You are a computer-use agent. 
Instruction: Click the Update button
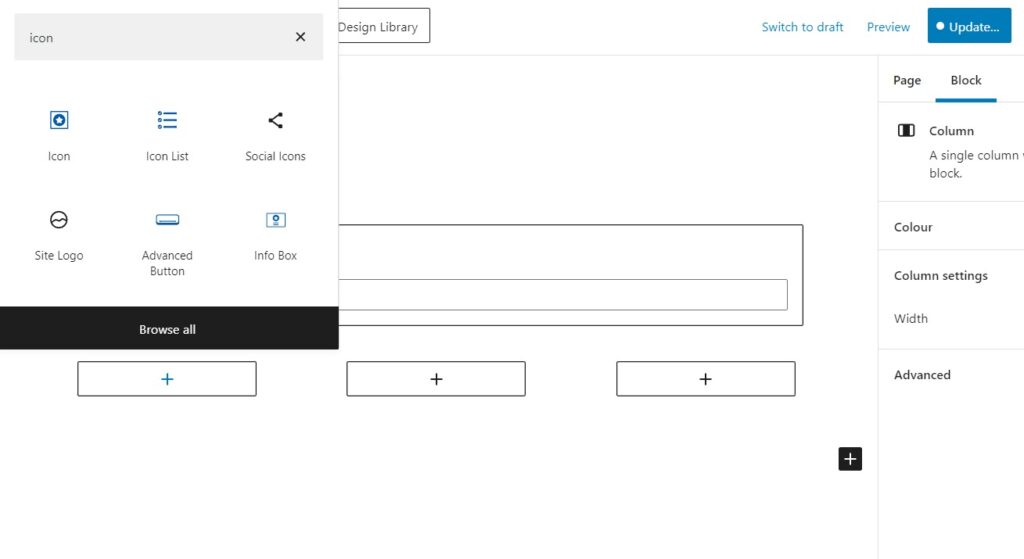[968, 27]
